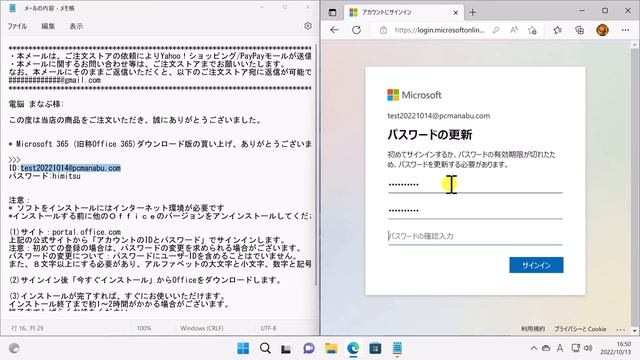This screenshot has height=360, width=640.
Task: Click the サインイン button
Action: coord(536,265)
